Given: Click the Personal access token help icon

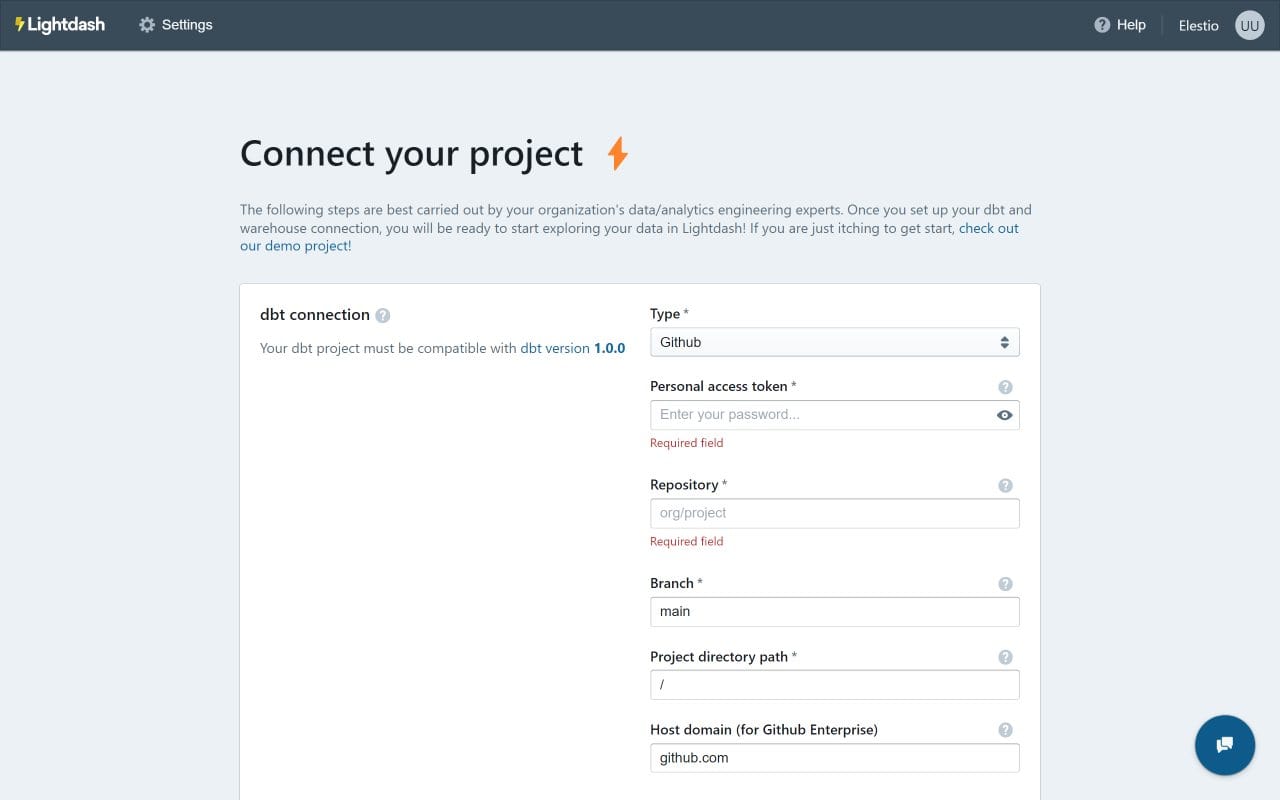Looking at the screenshot, I should (1005, 386).
